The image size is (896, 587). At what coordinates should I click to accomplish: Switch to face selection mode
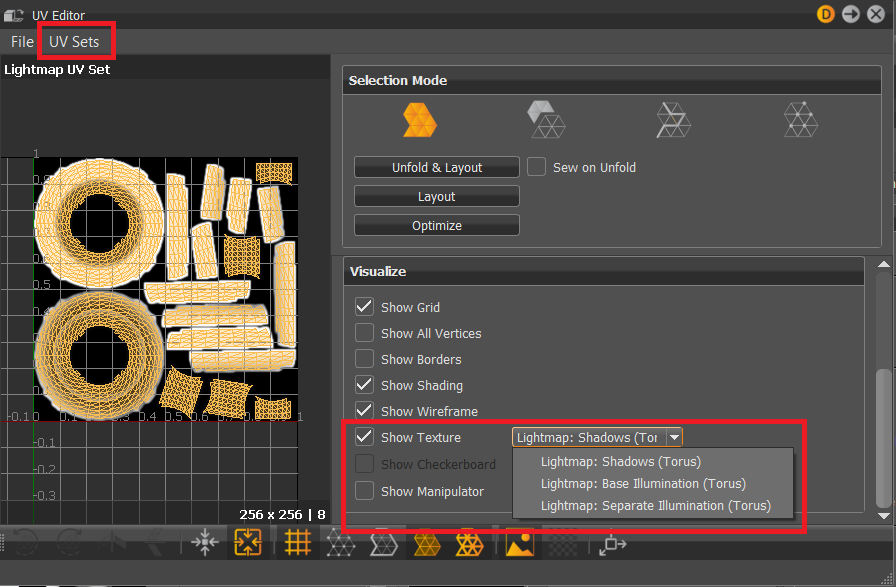point(546,119)
